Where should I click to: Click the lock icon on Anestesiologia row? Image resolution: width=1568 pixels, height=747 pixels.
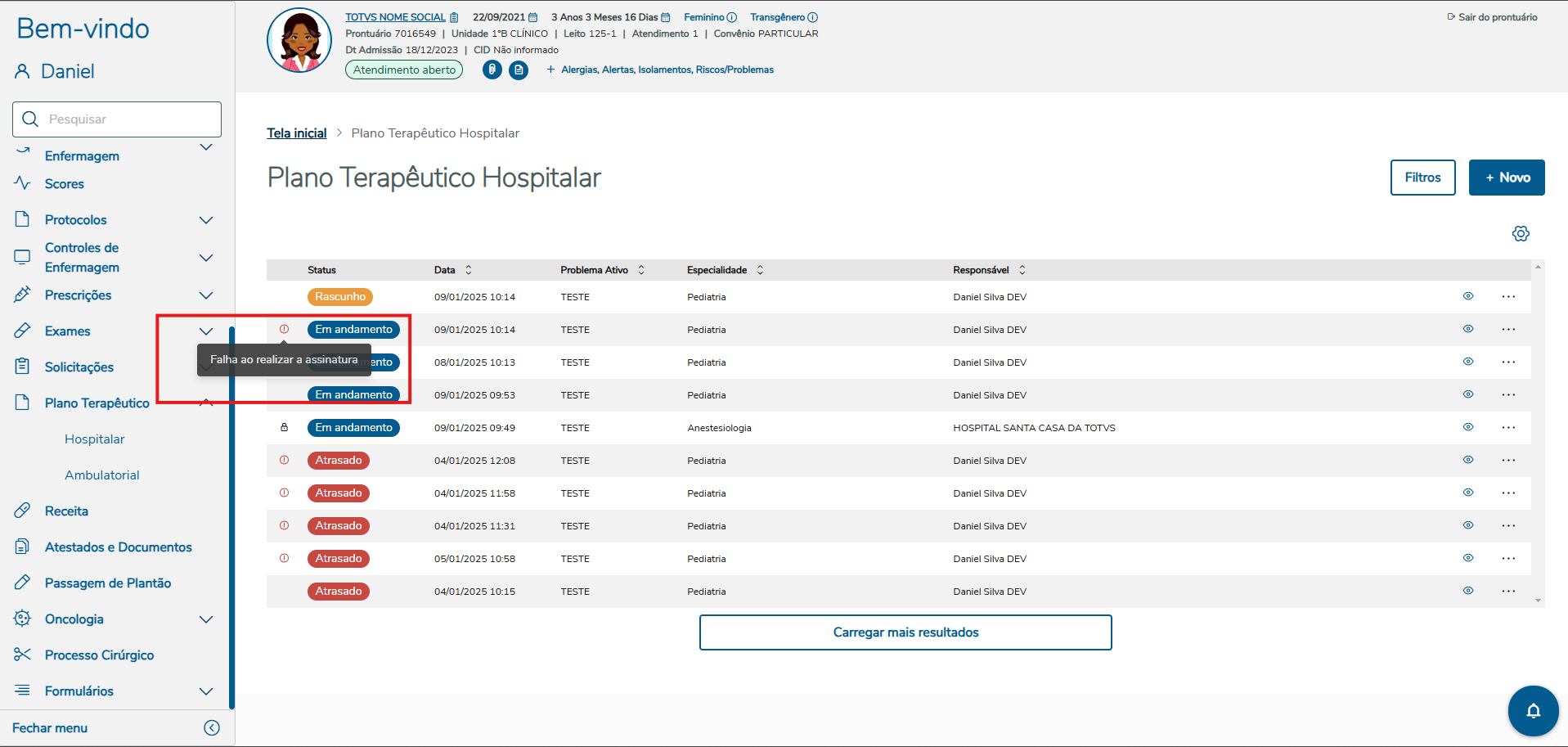coord(285,428)
